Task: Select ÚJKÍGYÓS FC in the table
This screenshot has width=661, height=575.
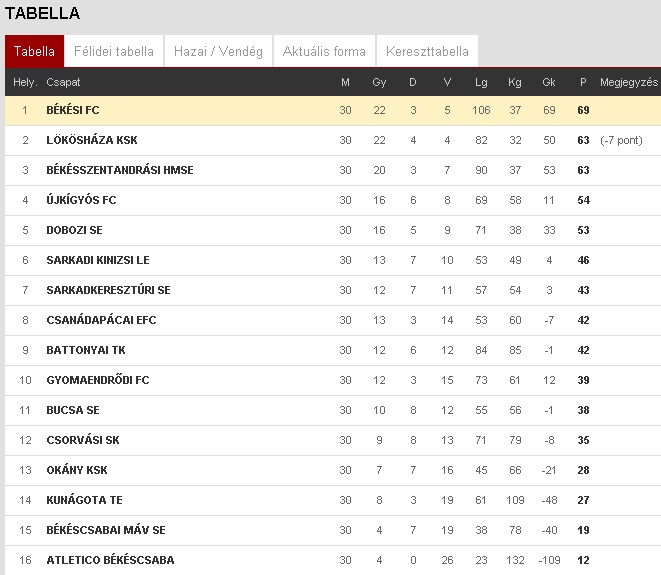Action: tap(81, 200)
